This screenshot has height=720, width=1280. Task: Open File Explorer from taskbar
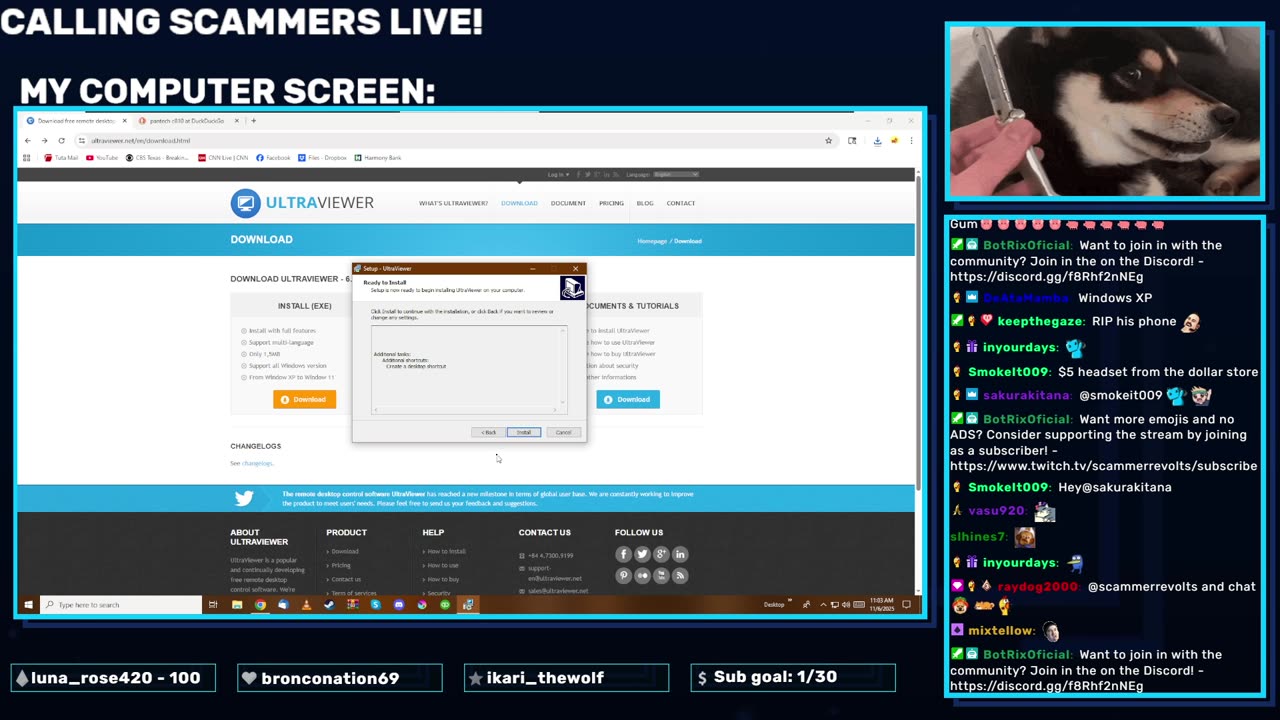[237, 604]
